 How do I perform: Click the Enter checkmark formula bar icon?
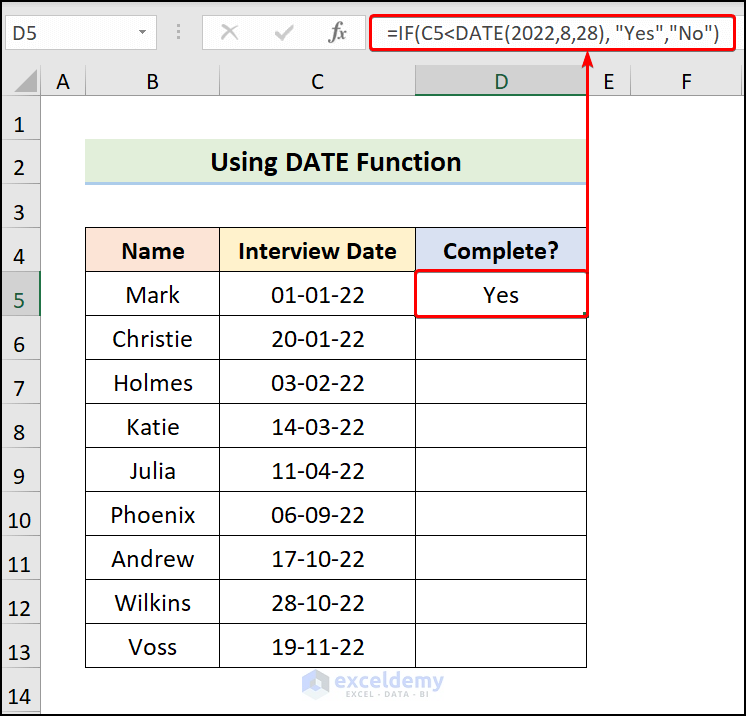click(284, 33)
